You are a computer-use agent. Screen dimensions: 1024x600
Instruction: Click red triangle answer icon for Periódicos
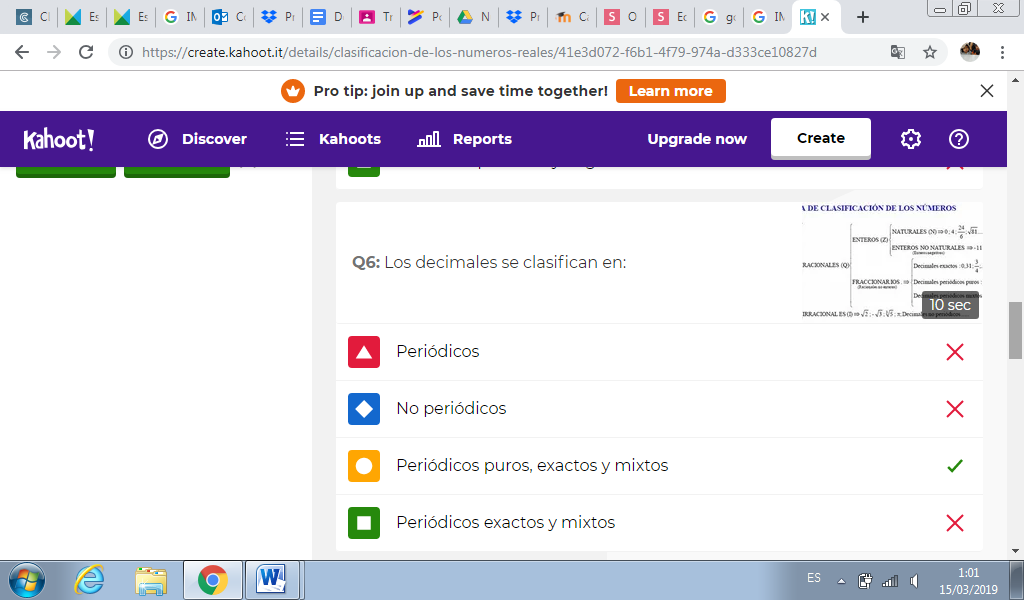click(x=364, y=352)
